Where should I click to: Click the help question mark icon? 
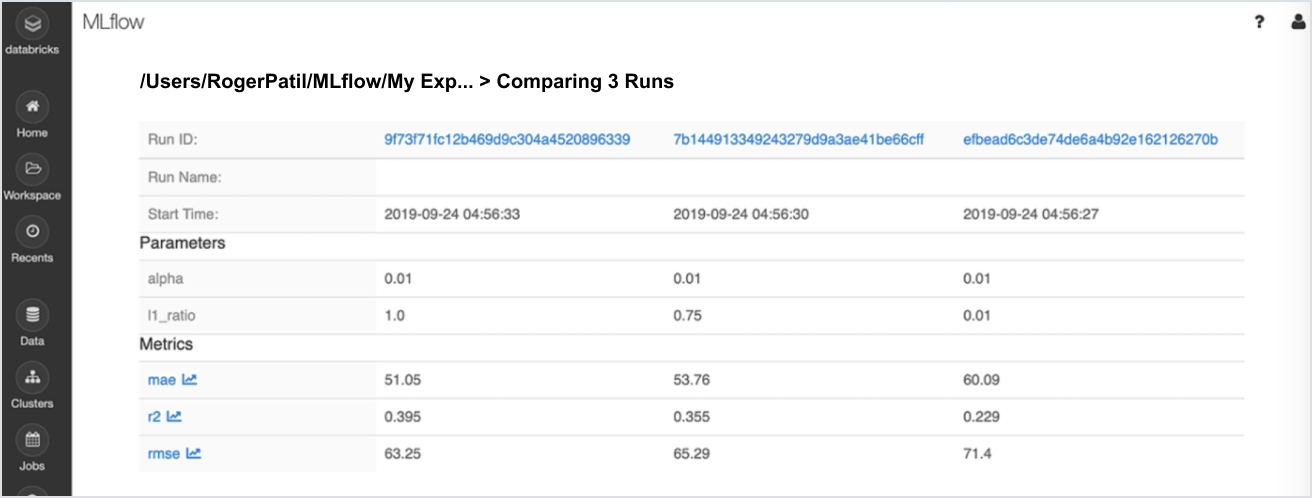pyautogui.click(x=1260, y=23)
